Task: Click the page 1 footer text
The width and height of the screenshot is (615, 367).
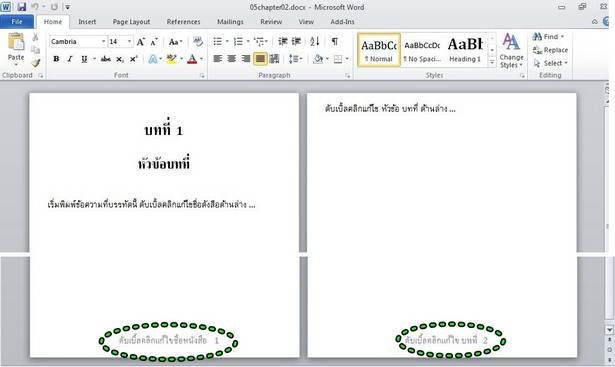Action: tap(169, 340)
